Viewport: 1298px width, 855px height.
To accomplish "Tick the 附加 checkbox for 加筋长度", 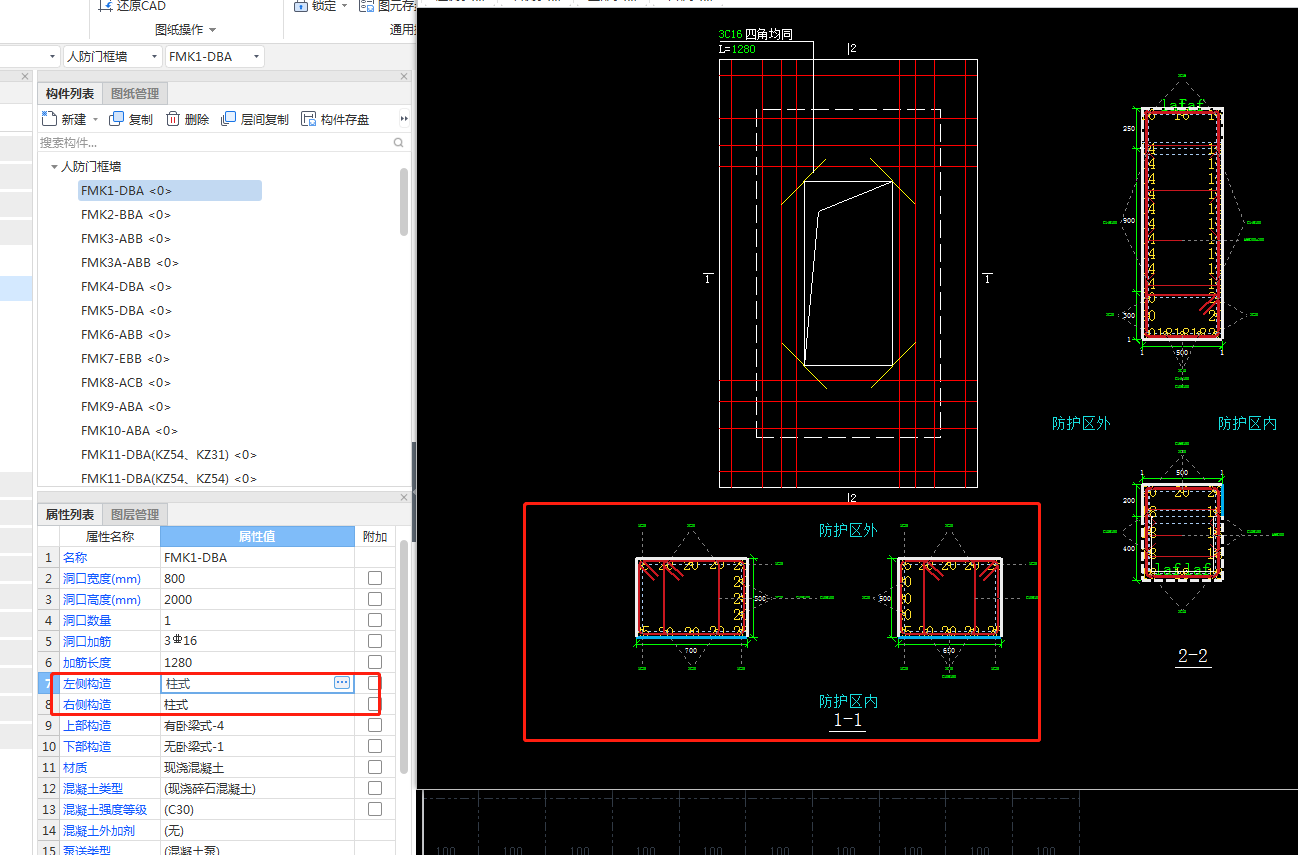I will (375, 662).
